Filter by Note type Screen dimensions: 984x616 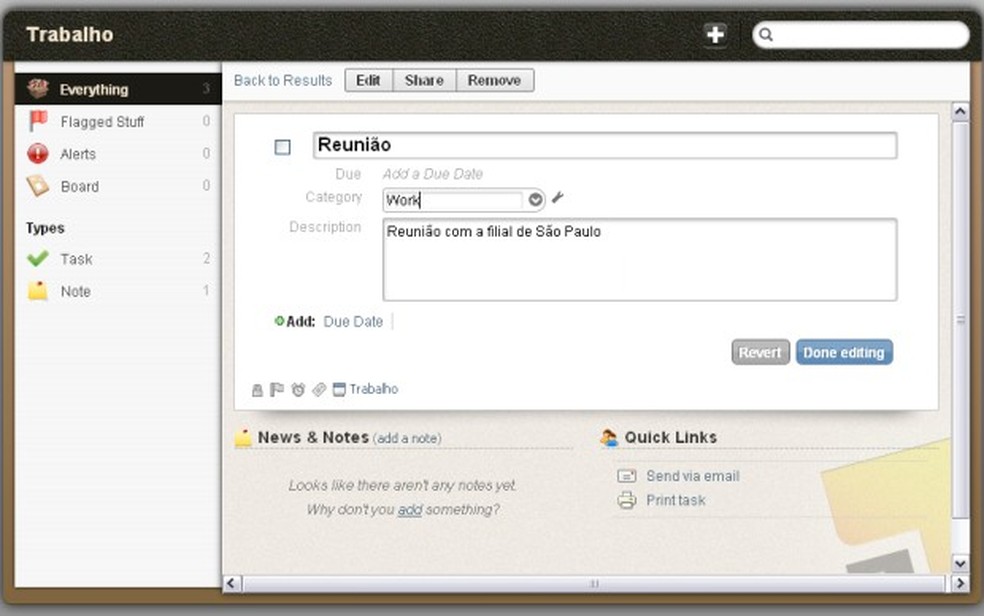(118, 291)
